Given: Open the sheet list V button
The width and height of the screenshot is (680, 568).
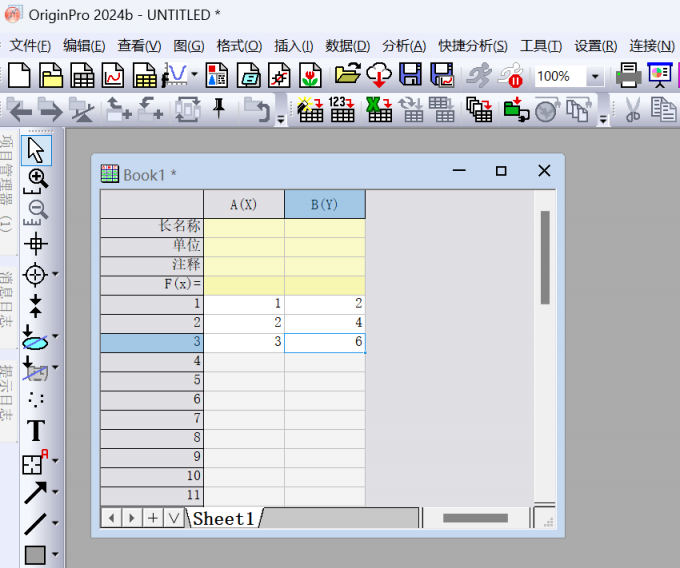Looking at the screenshot, I should click(174, 518).
